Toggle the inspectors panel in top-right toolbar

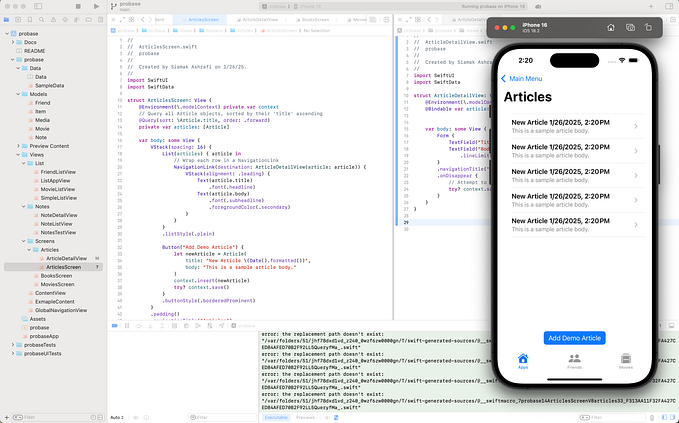click(669, 6)
